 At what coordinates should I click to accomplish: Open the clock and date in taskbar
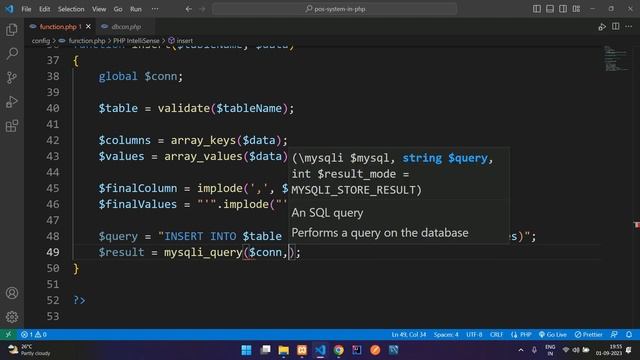(x=609, y=350)
